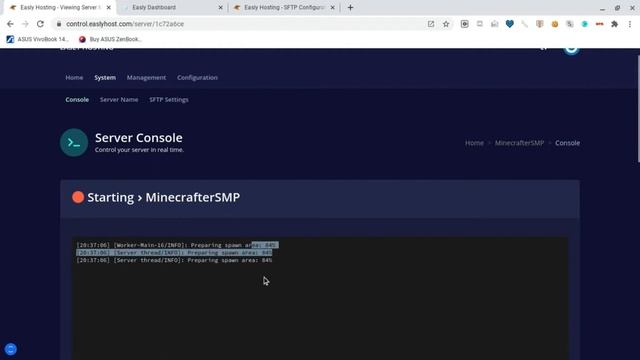This screenshot has height=360, width=640.
Task: Reload the page with refresh icon
Action: (40, 24)
